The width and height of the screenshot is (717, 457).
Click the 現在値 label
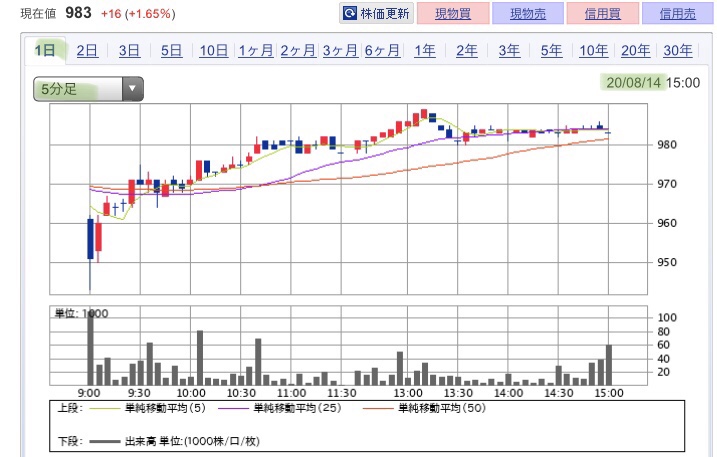[38, 14]
